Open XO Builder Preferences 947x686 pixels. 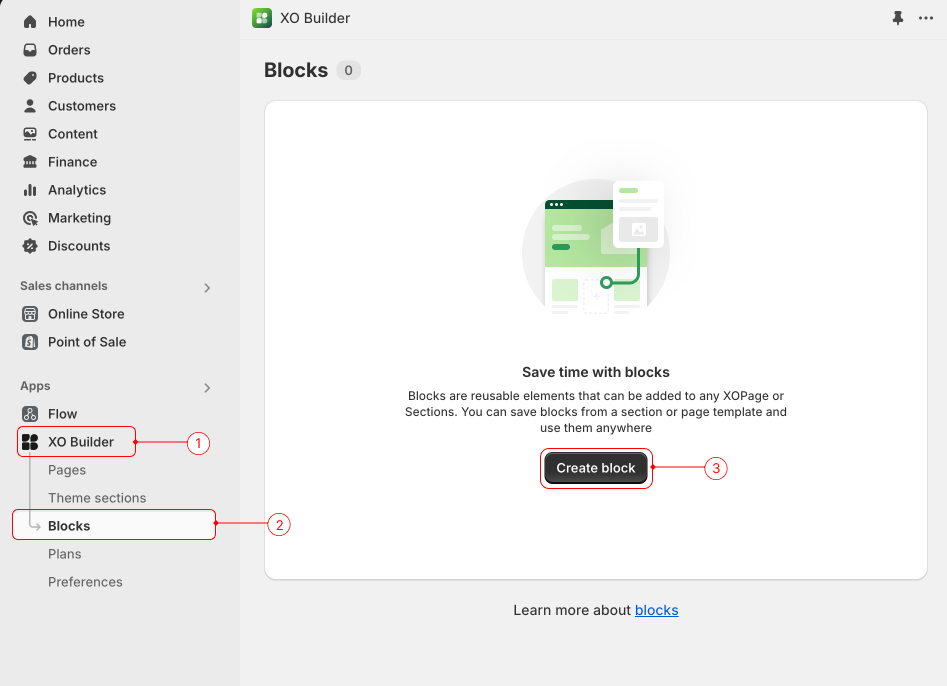(85, 582)
